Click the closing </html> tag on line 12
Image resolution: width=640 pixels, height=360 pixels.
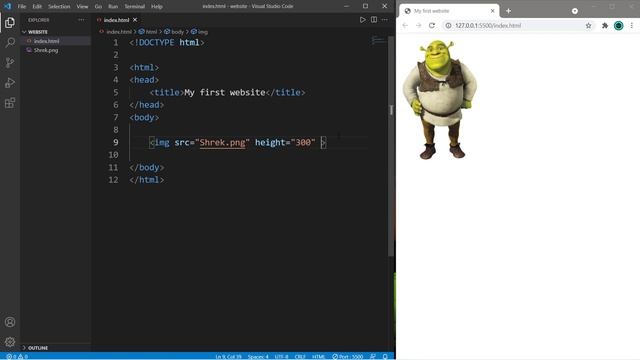(x=147, y=180)
